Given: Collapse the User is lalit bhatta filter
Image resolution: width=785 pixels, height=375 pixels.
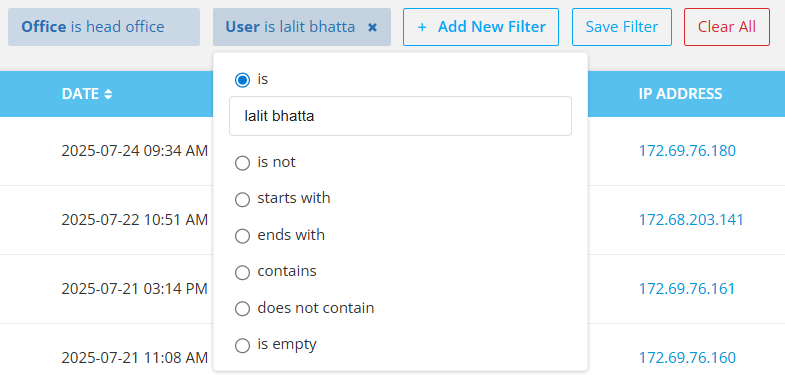Looking at the screenshot, I should [290, 27].
